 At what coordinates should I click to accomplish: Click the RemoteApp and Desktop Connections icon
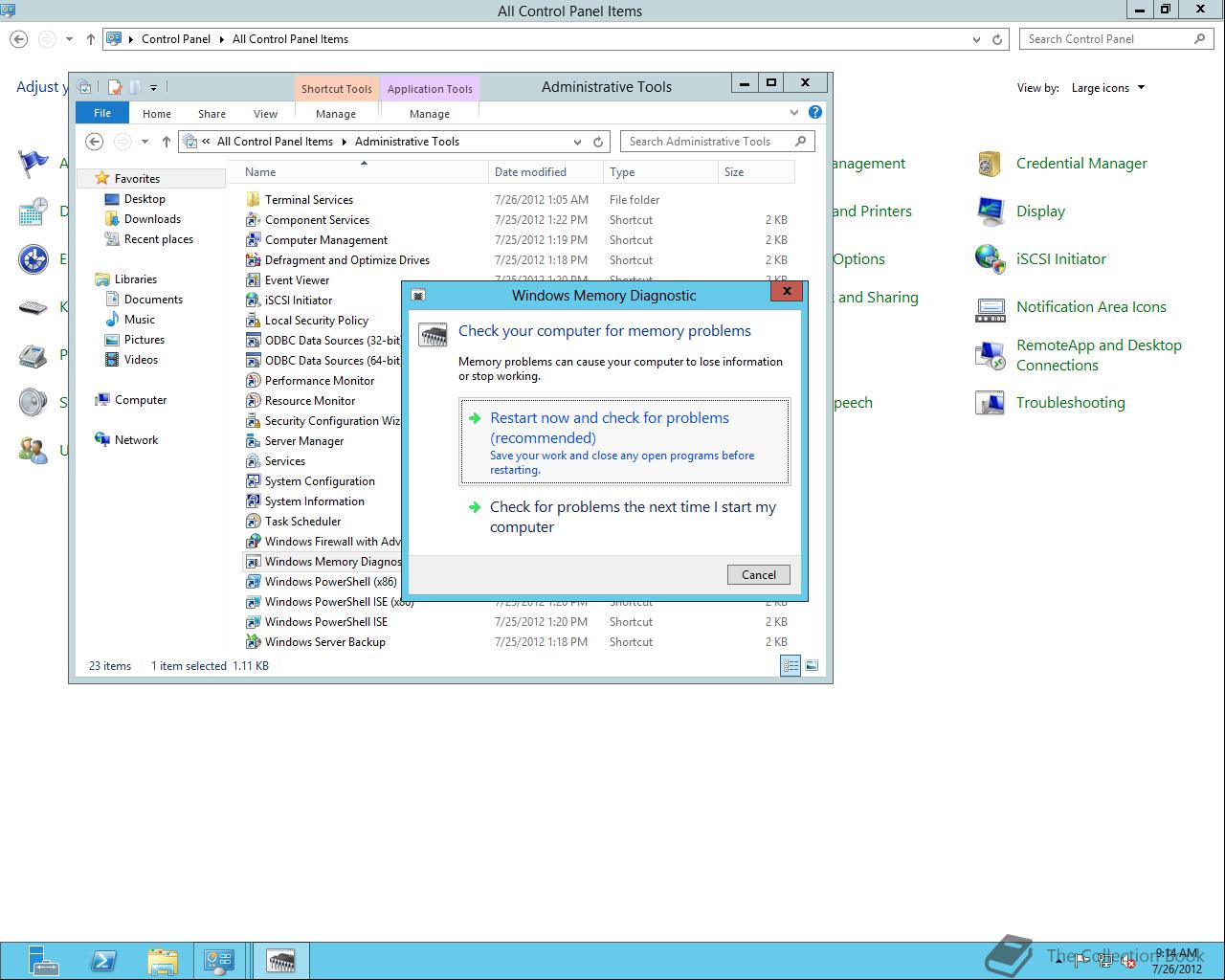click(990, 355)
